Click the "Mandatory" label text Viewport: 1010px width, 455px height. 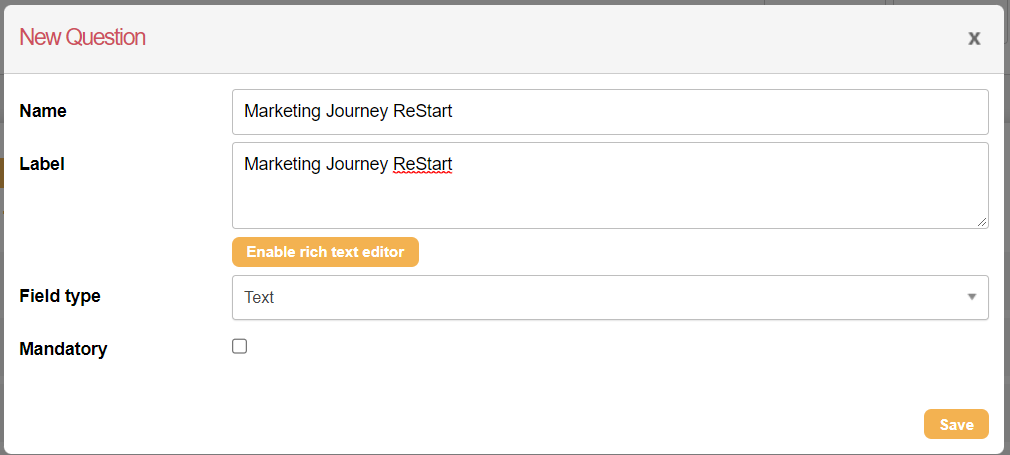(63, 349)
